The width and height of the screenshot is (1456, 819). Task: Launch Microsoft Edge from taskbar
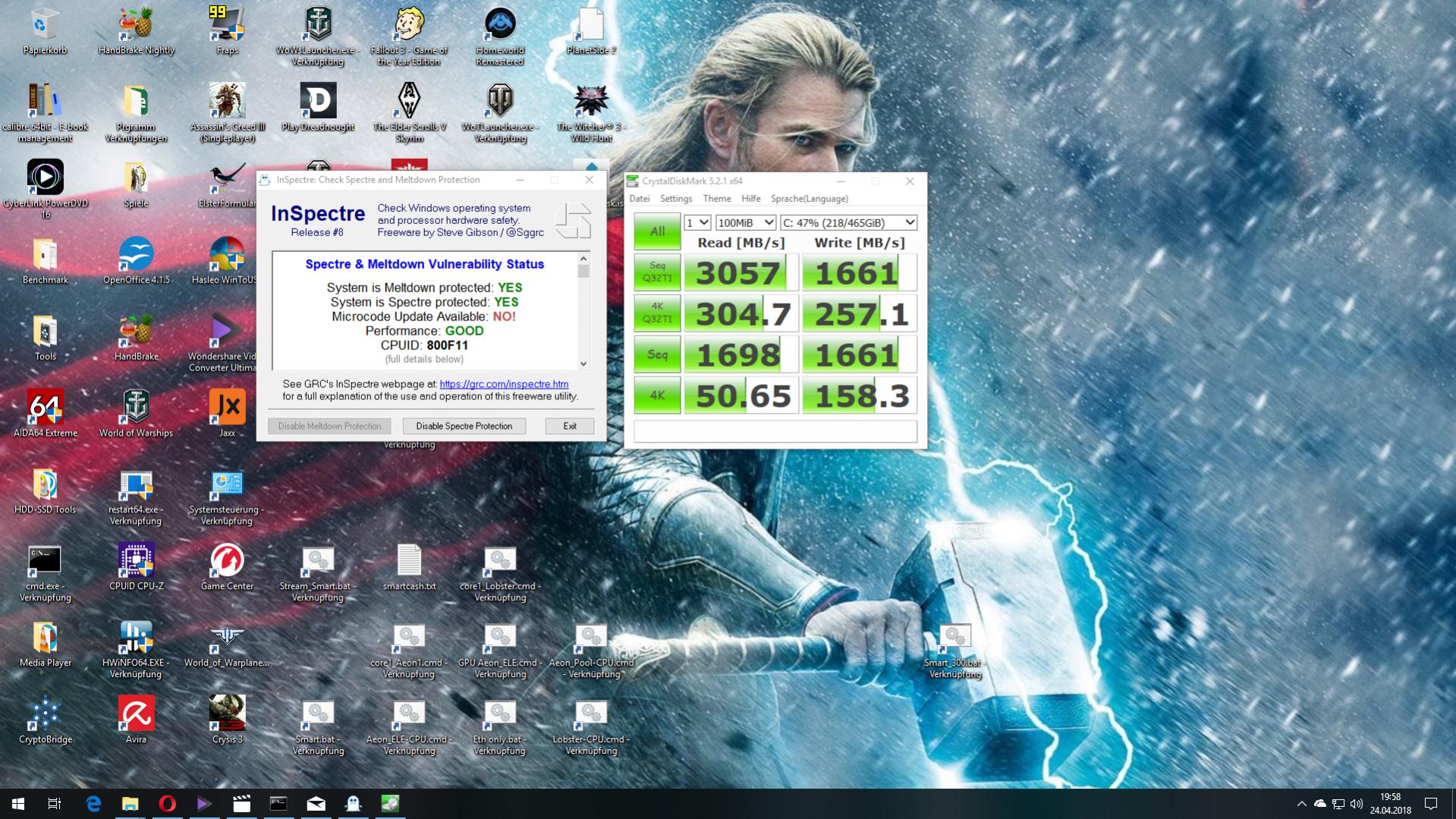pos(93,803)
